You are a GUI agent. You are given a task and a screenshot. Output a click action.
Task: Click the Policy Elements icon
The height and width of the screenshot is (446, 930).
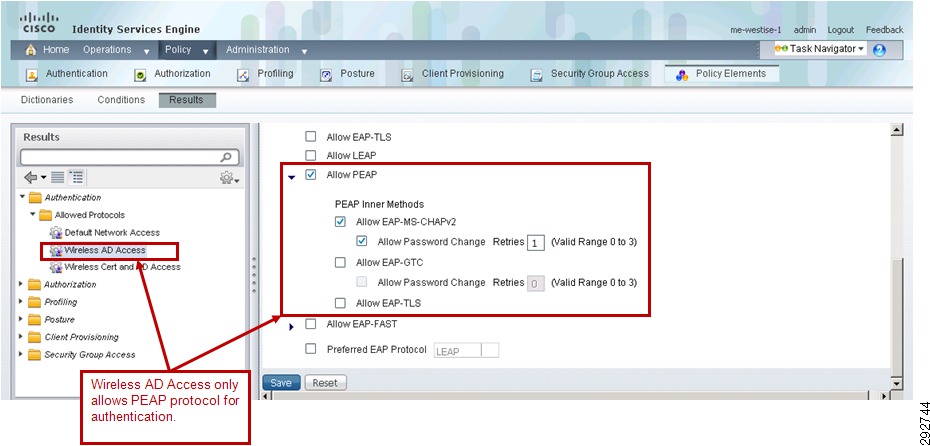(x=682, y=75)
